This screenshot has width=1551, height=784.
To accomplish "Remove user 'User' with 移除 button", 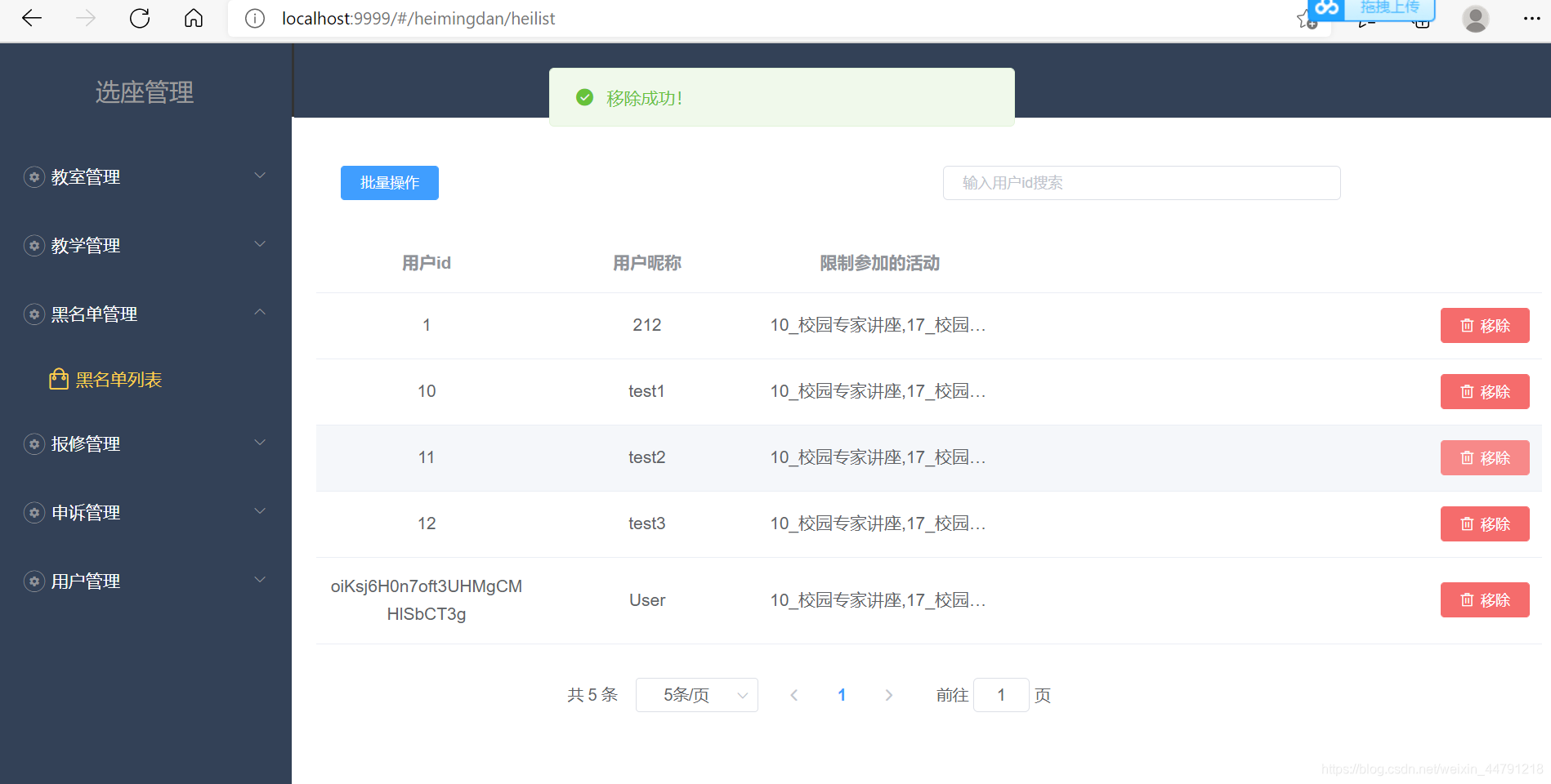I will (x=1485, y=599).
